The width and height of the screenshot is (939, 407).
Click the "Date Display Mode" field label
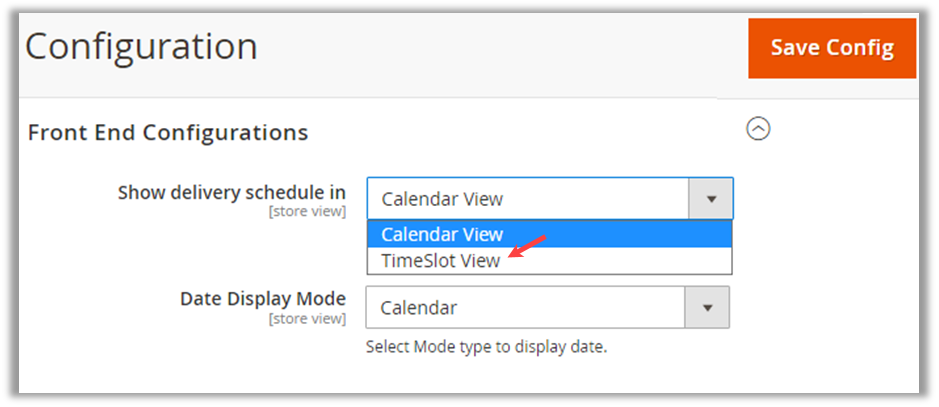pos(263,298)
